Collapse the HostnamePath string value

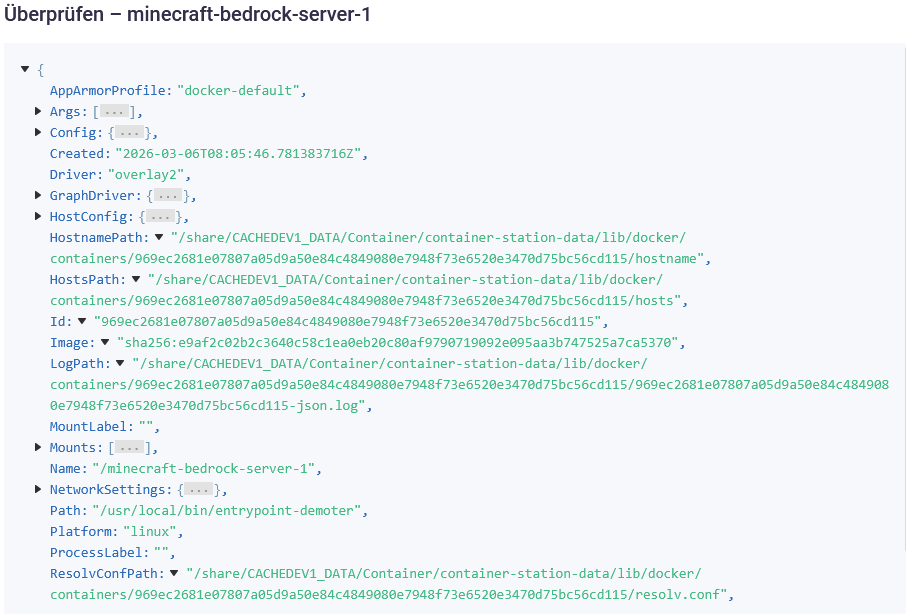158,237
